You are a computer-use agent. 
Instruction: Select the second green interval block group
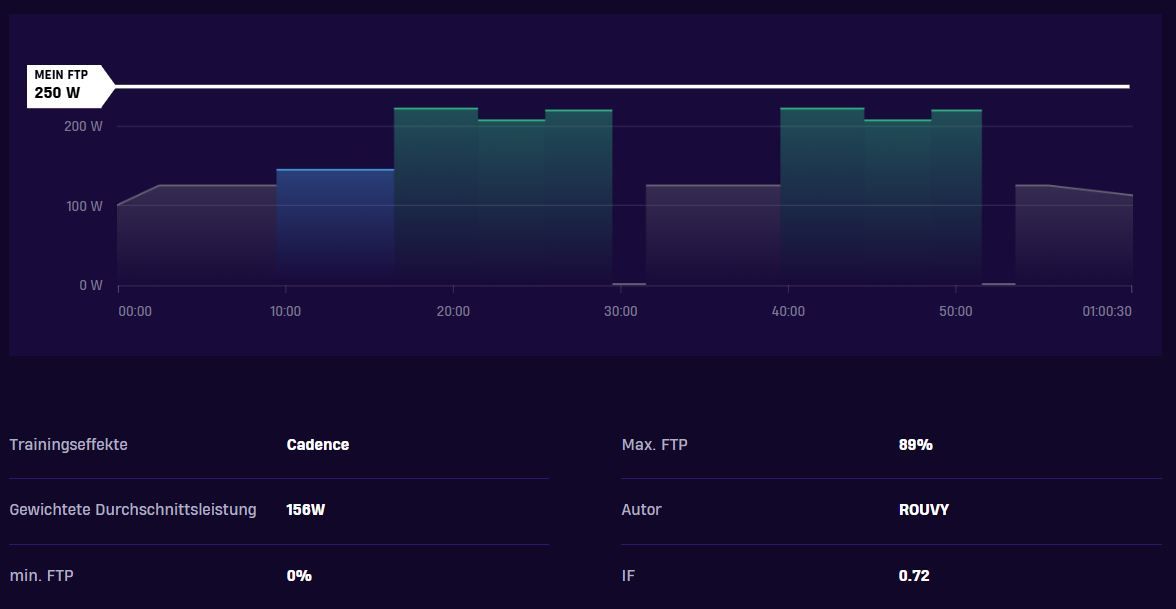(x=880, y=196)
